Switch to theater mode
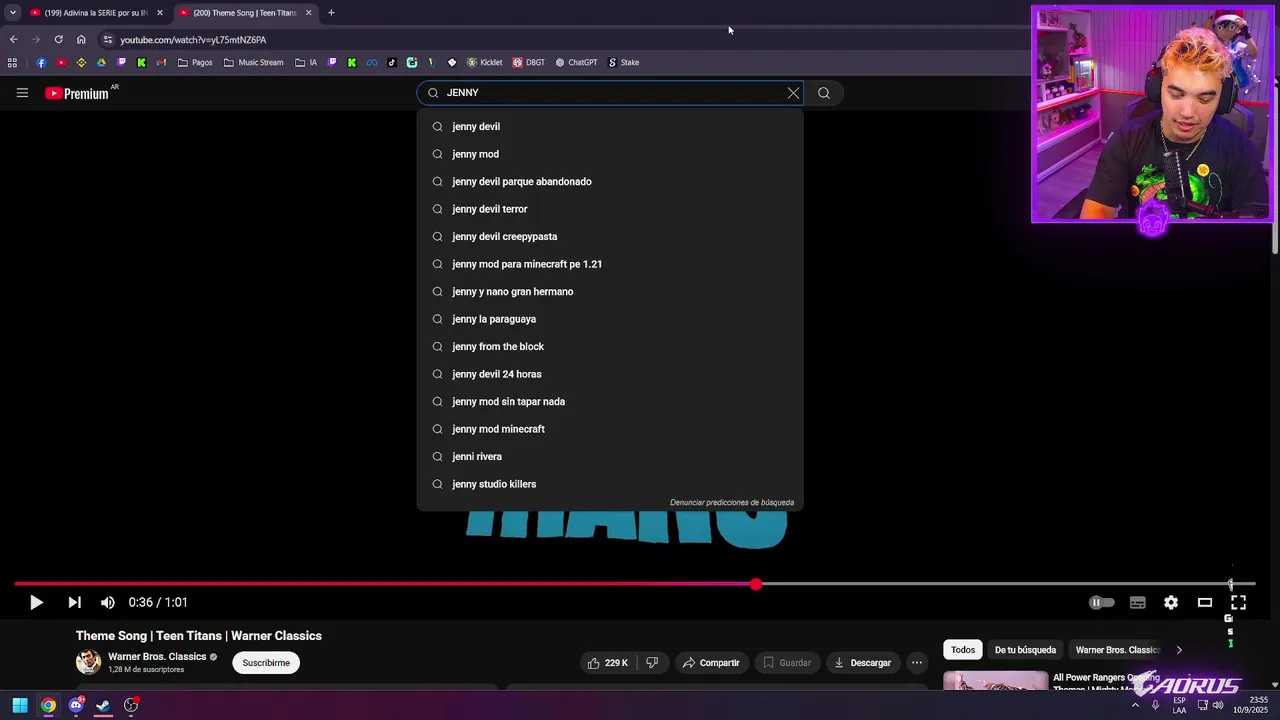The height and width of the screenshot is (720, 1280). 1205,602
